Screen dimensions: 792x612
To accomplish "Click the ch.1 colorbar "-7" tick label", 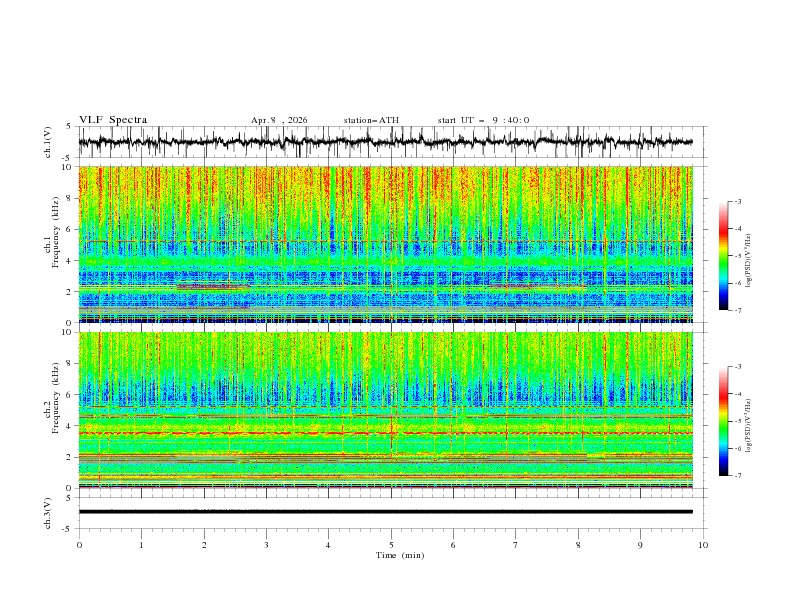I will [x=738, y=310].
